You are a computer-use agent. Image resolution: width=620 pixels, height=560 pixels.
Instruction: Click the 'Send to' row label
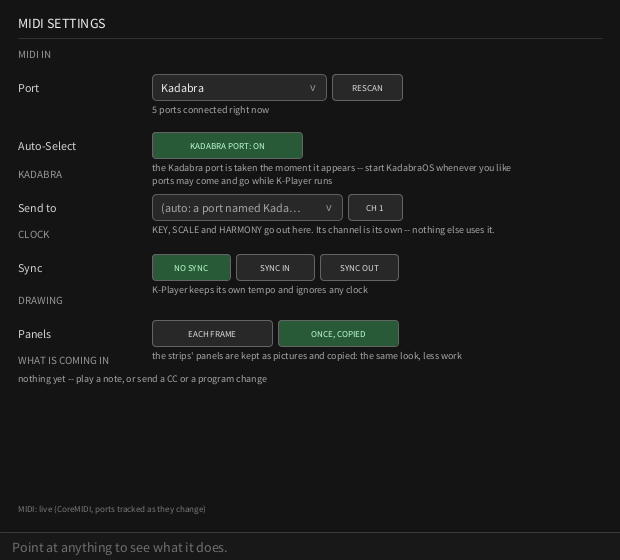(37, 208)
